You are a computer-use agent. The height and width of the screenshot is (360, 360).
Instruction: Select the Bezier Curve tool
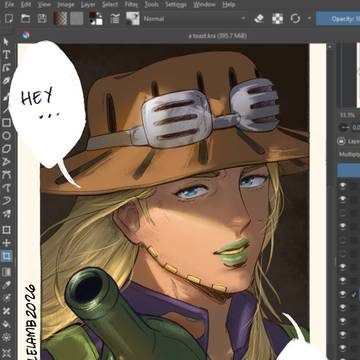click(x=6, y=175)
